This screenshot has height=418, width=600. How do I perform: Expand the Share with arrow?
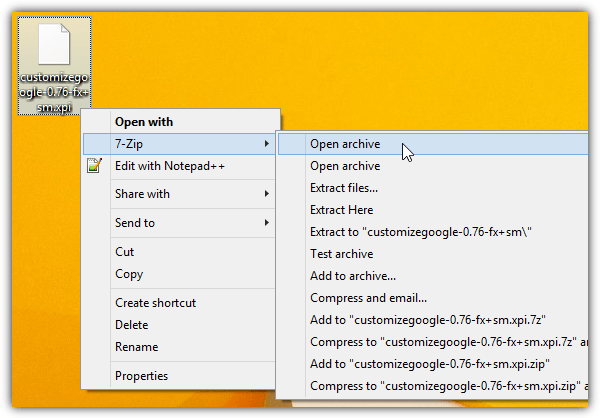[x=266, y=194]
